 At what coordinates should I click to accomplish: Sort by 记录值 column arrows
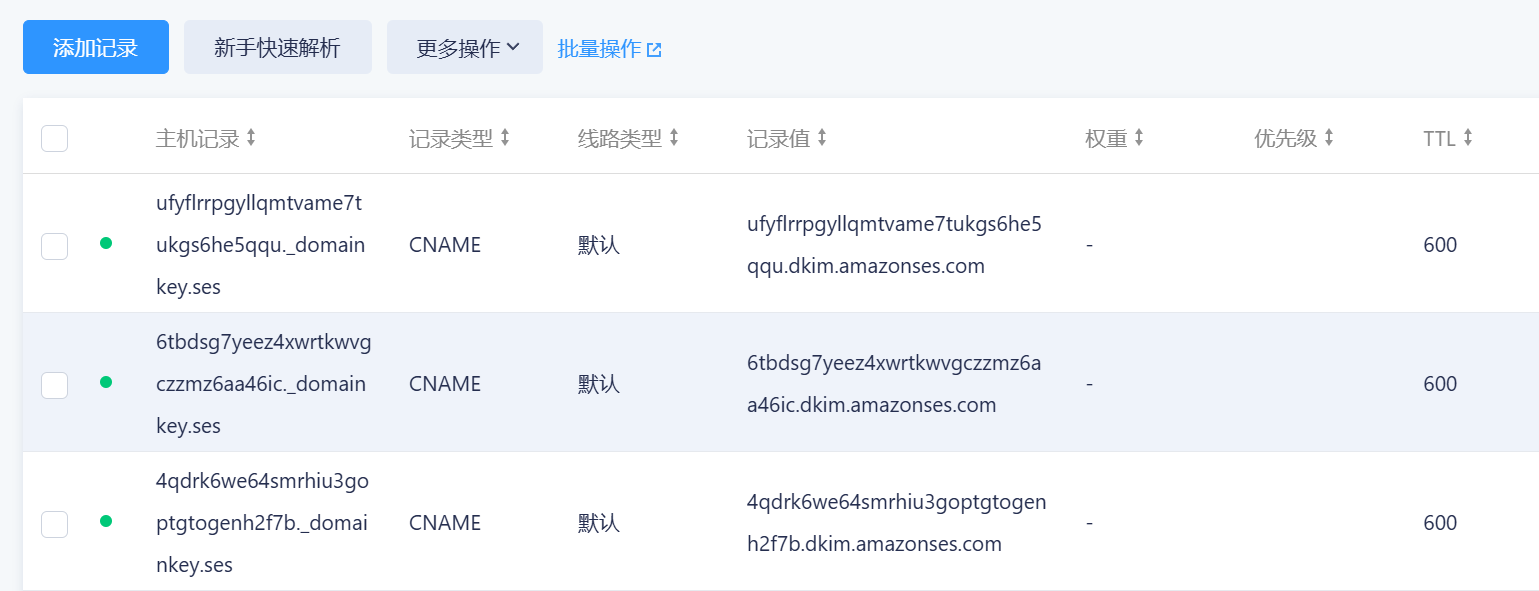click(822, 138)
